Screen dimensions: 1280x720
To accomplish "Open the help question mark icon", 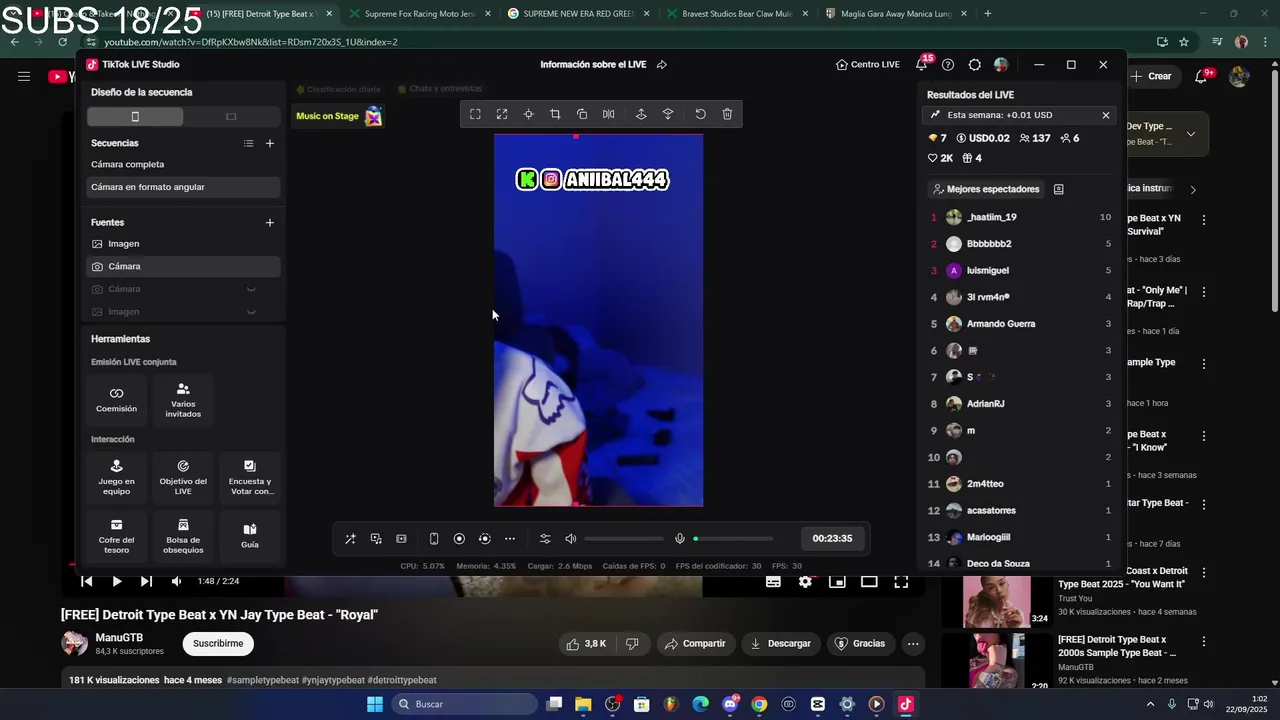I will point(948,65).
